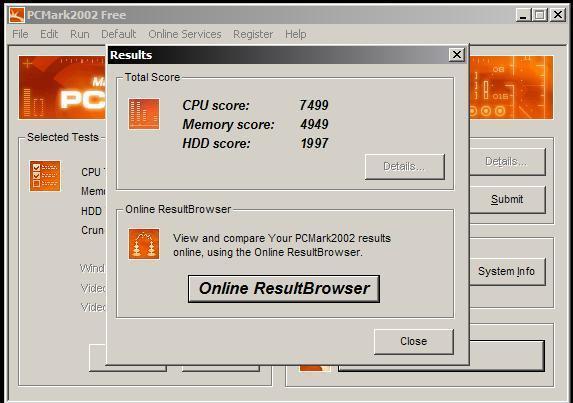Image resolution: width=573 pixels, height=403 pixels.
Task: Select the HDD score value 1997
Action: click(314, 143)
